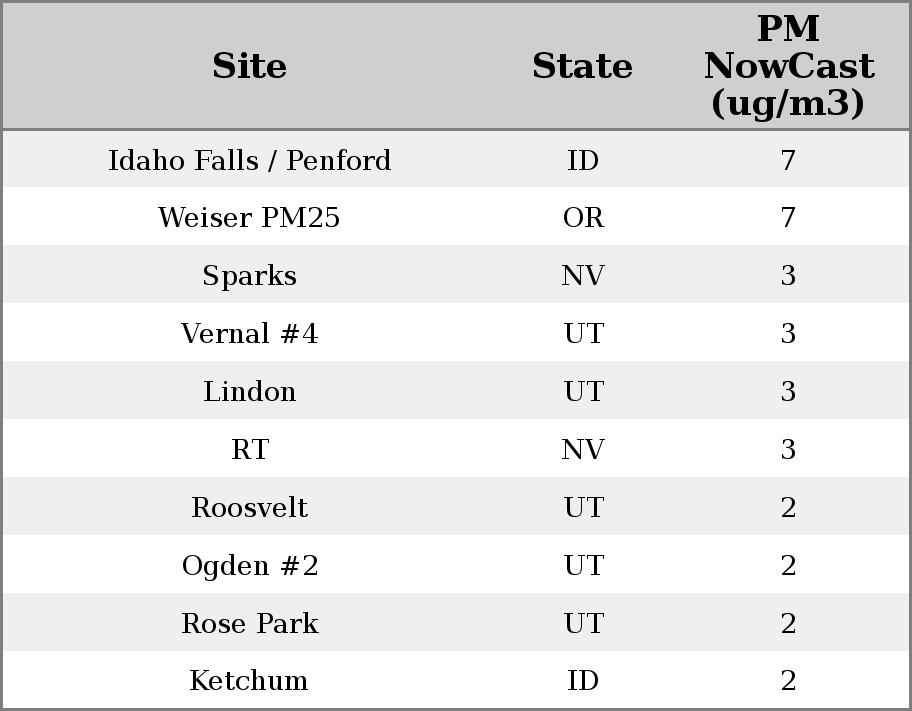Click PM value 3 for Lindon
912x711 pixels.
[x=788, y=392]
